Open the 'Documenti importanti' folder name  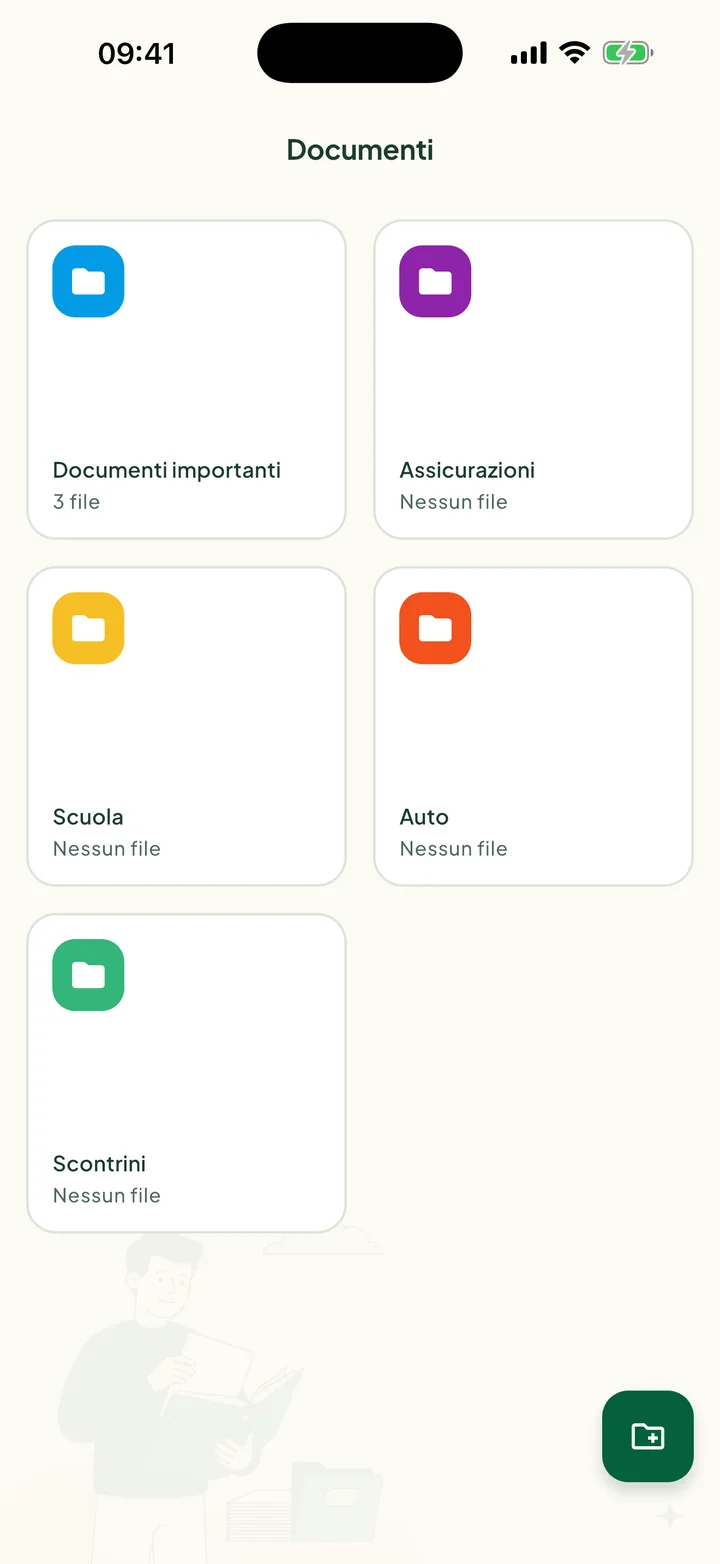click(x=167, y=470)
